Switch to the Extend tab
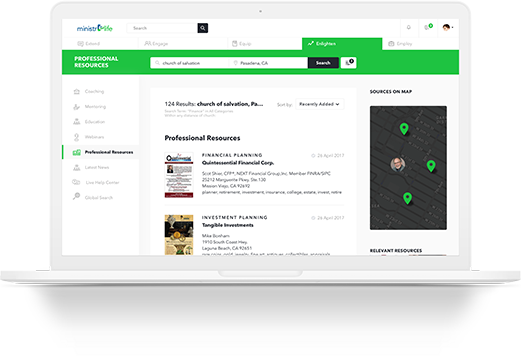The height and width of the screenshot is (360, 521). [89, 44]
